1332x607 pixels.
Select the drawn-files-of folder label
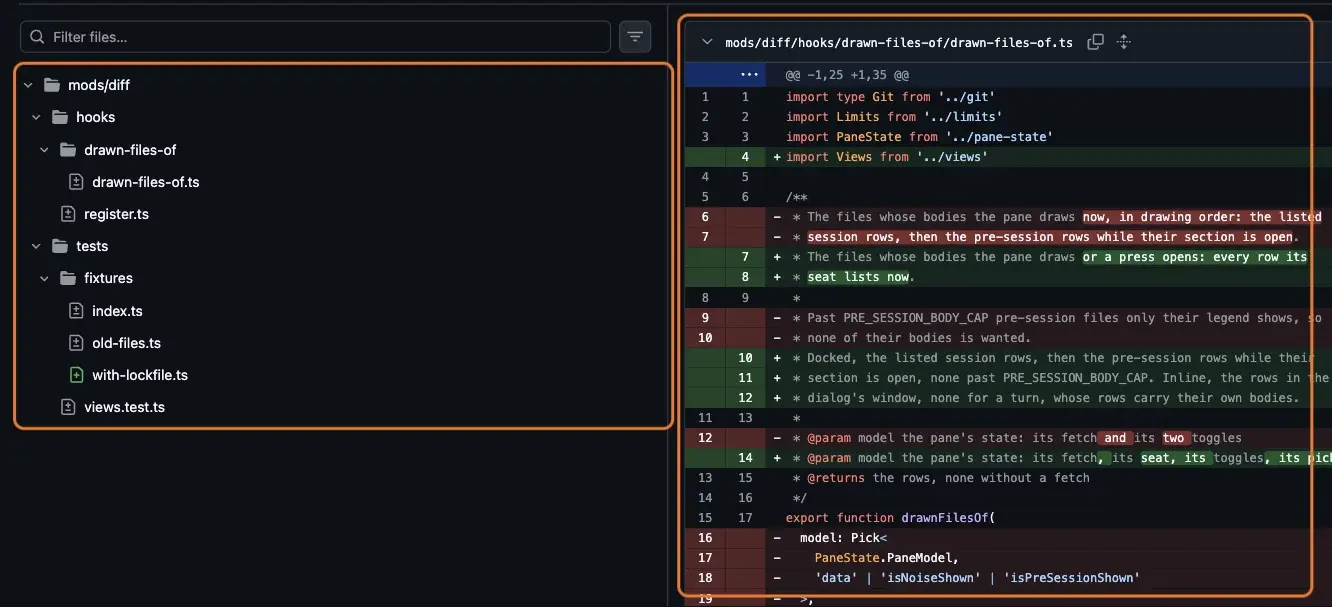130,150
